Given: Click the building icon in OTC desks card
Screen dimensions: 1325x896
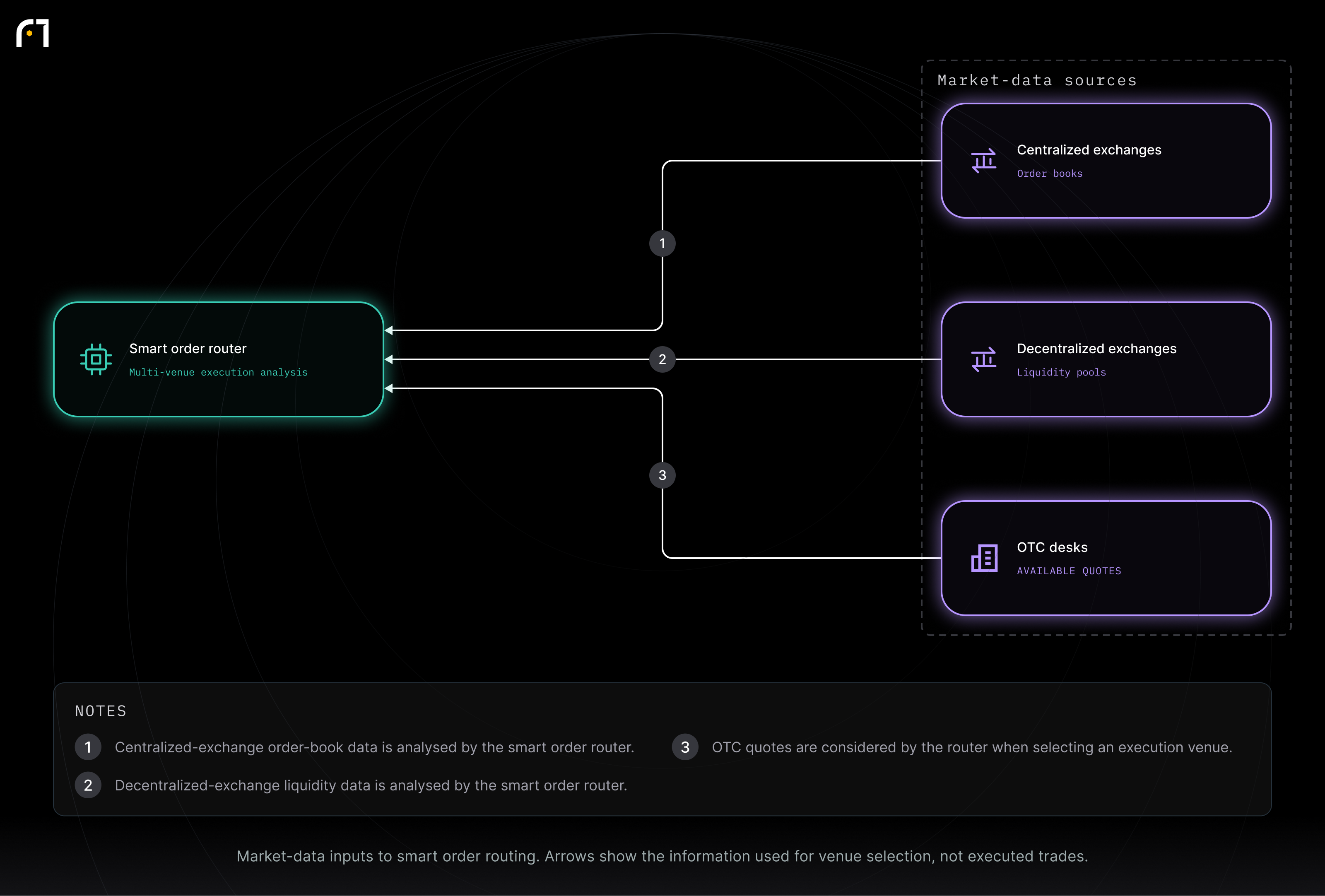Looking at the screenshot, I should tap(984, 558).
